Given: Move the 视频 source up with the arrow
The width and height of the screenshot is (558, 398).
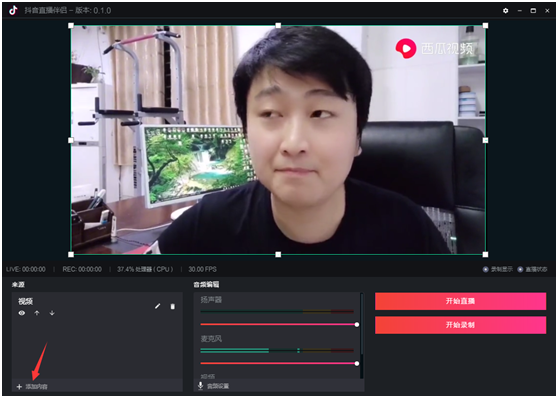Looking at the screenshot, I should (37, 313).
